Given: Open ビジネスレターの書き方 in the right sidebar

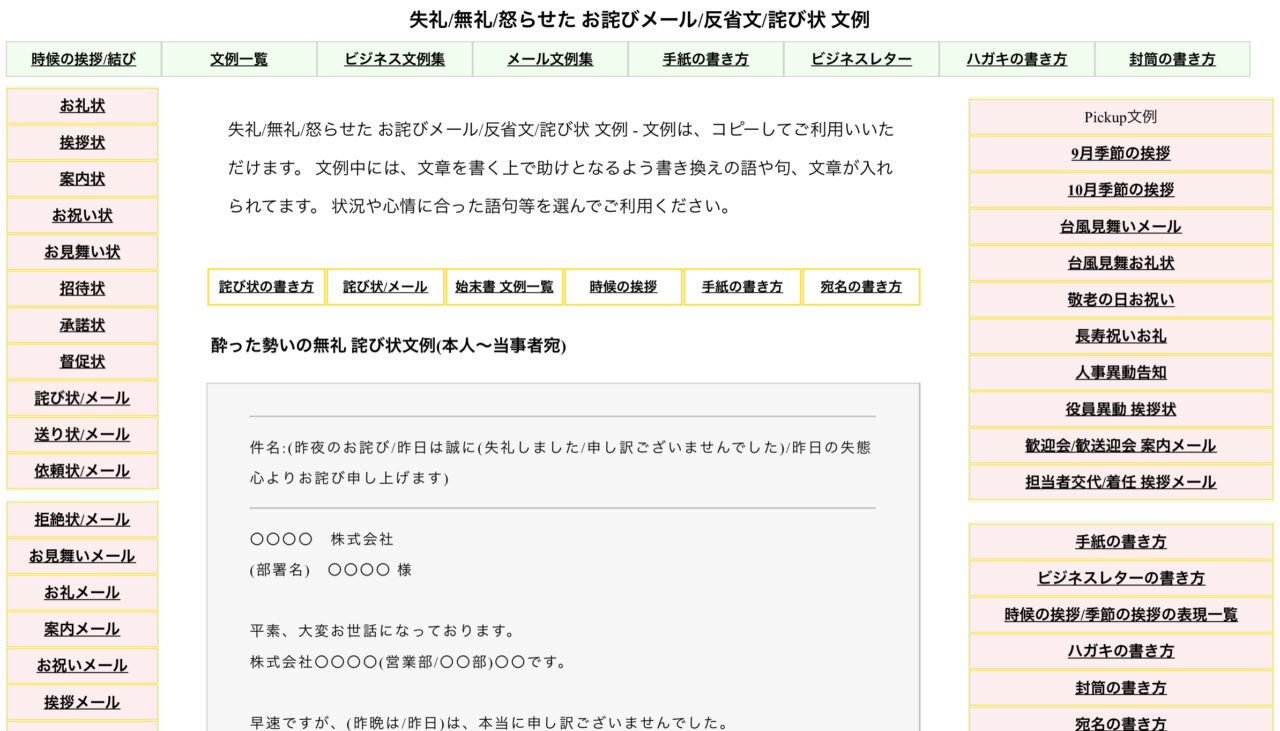Looking at the screenshot, I should pos(1120,578).
